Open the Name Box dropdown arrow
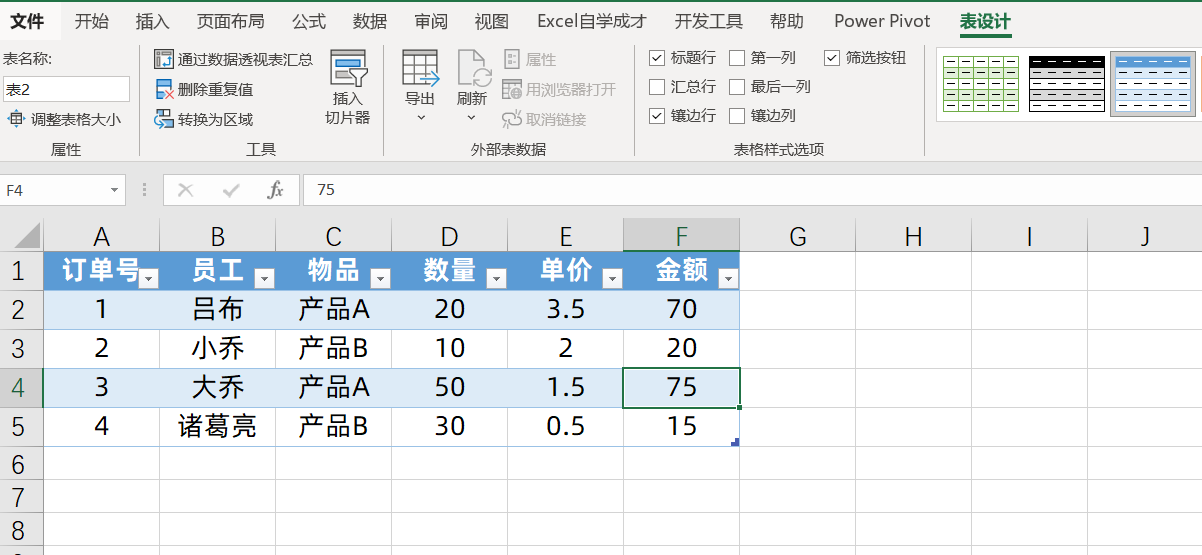This screenshot has height=555, width=1202. (116, 190)
